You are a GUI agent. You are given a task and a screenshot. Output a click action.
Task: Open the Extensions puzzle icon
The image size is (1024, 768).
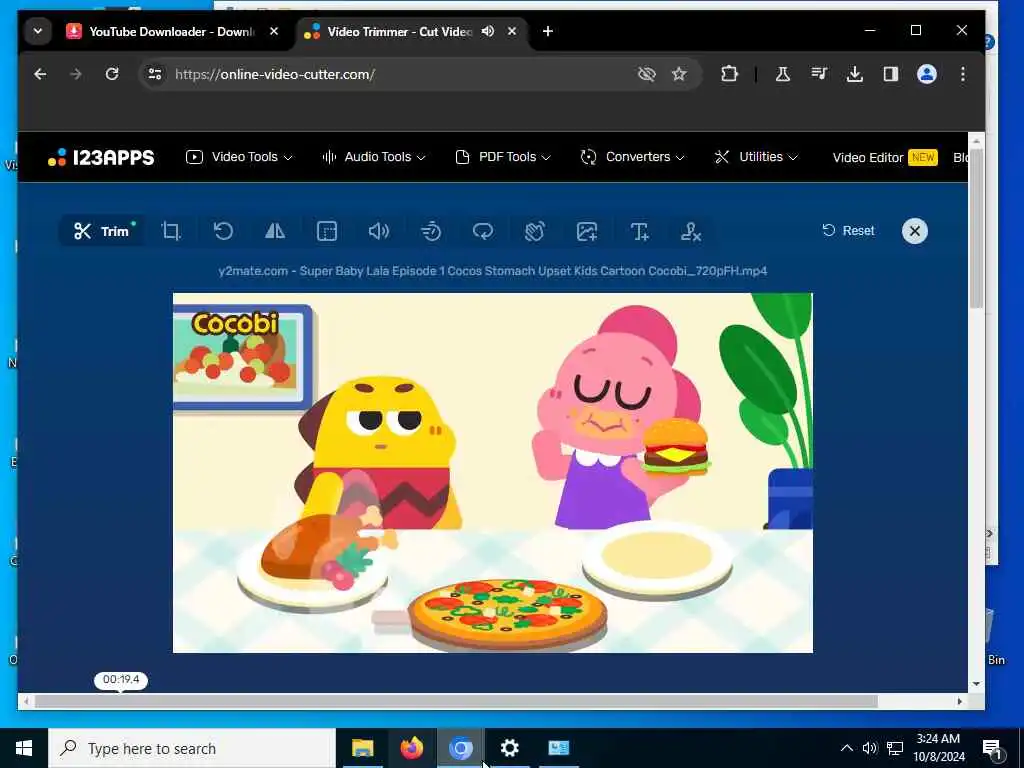pos(729,74)
